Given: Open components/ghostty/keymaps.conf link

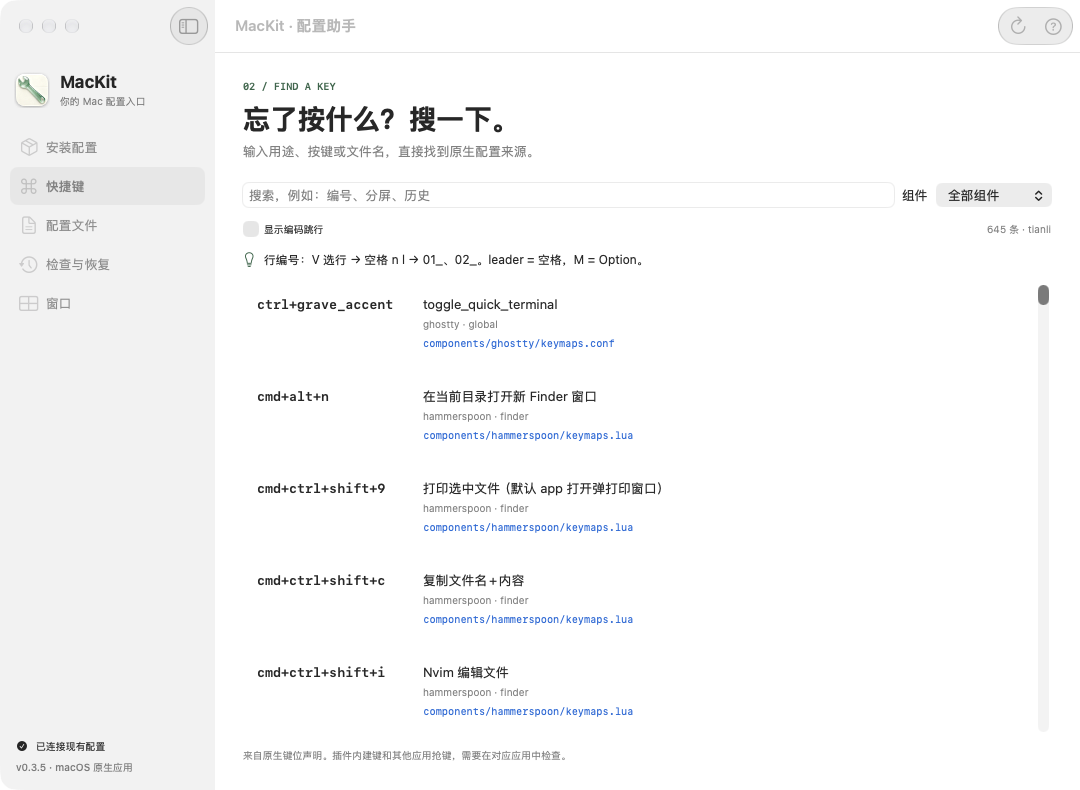Looking at the screenshot, I should (519, 344).
